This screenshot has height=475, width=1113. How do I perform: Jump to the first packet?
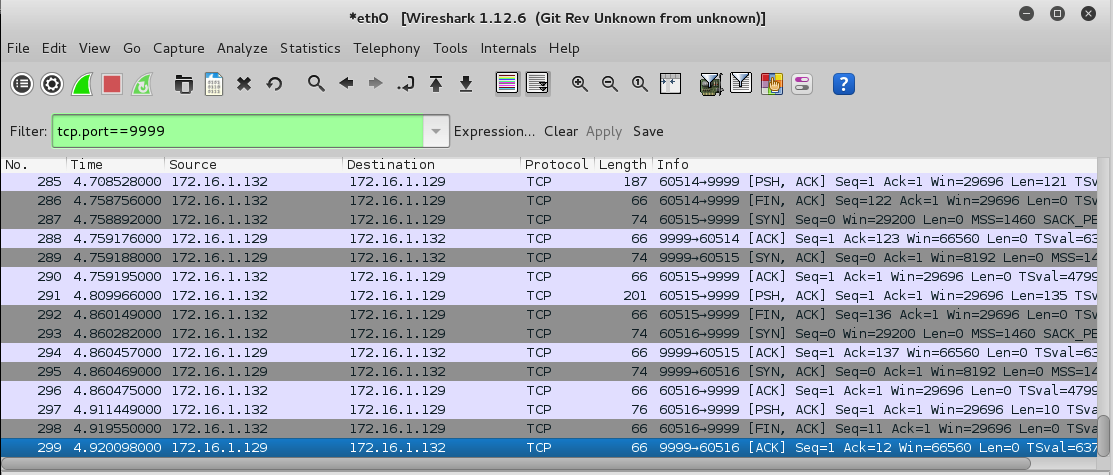tap(436, 84)
